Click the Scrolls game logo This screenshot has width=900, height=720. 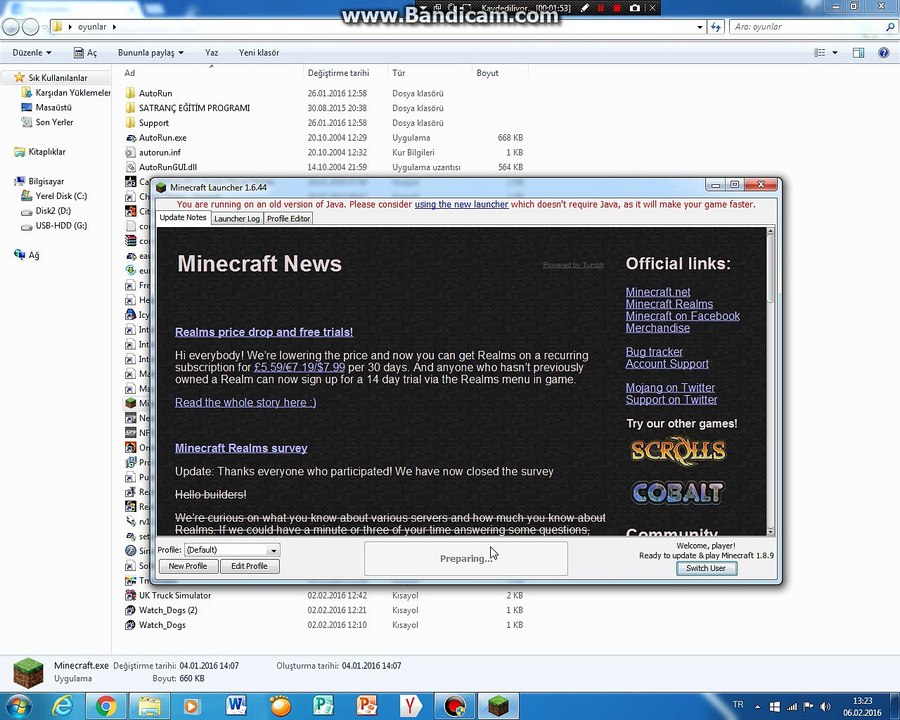coord(678,451)
